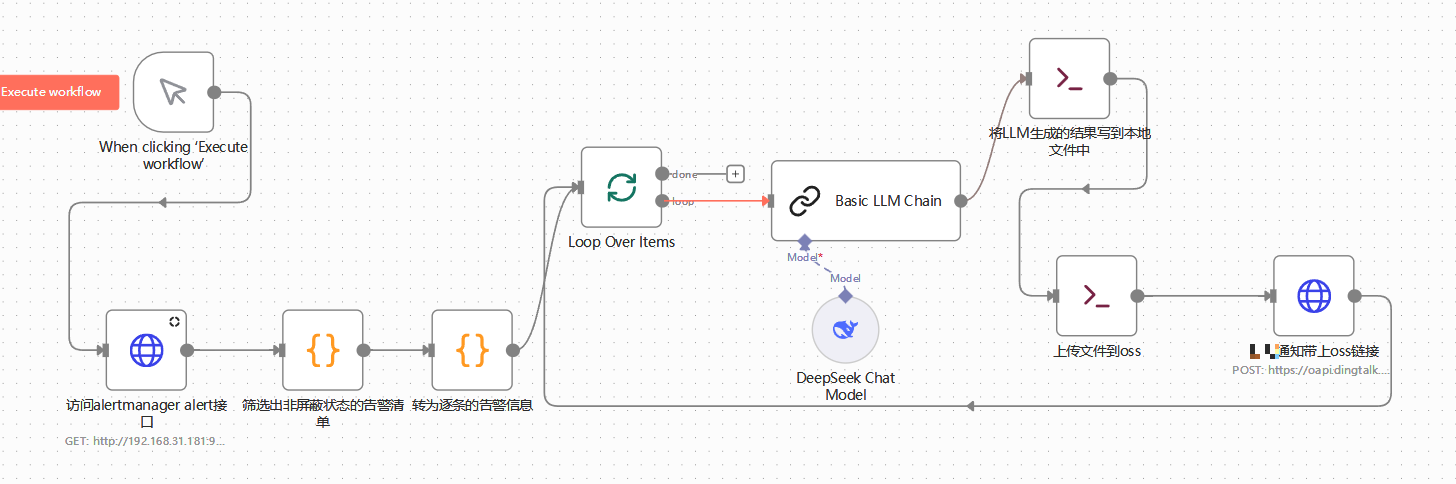The image size is (1456, 484).
Task: Click the loop output handle of Loop Over Items
Action: pyautogui.click(x=662, y=201)
